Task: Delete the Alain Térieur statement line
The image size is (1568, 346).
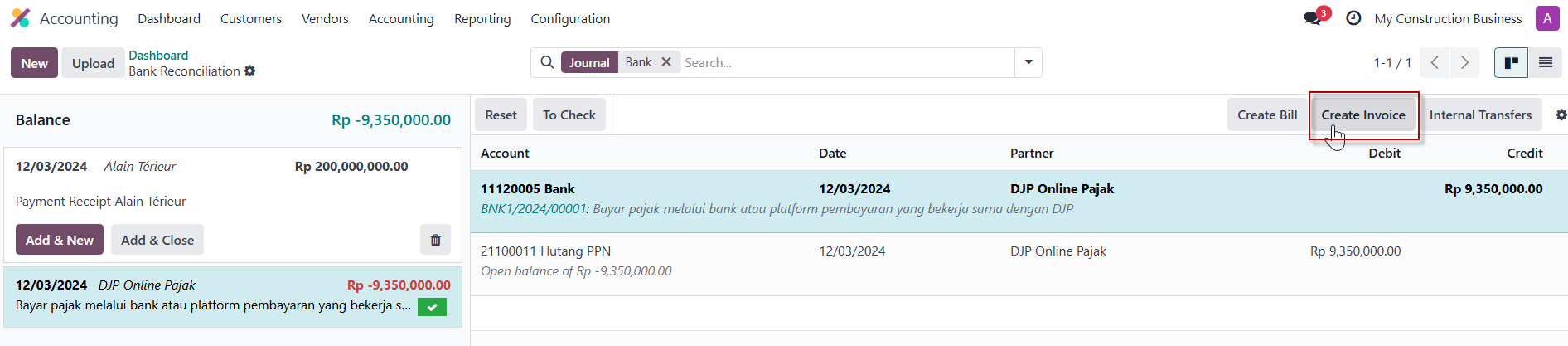Action: click(435, 240)
